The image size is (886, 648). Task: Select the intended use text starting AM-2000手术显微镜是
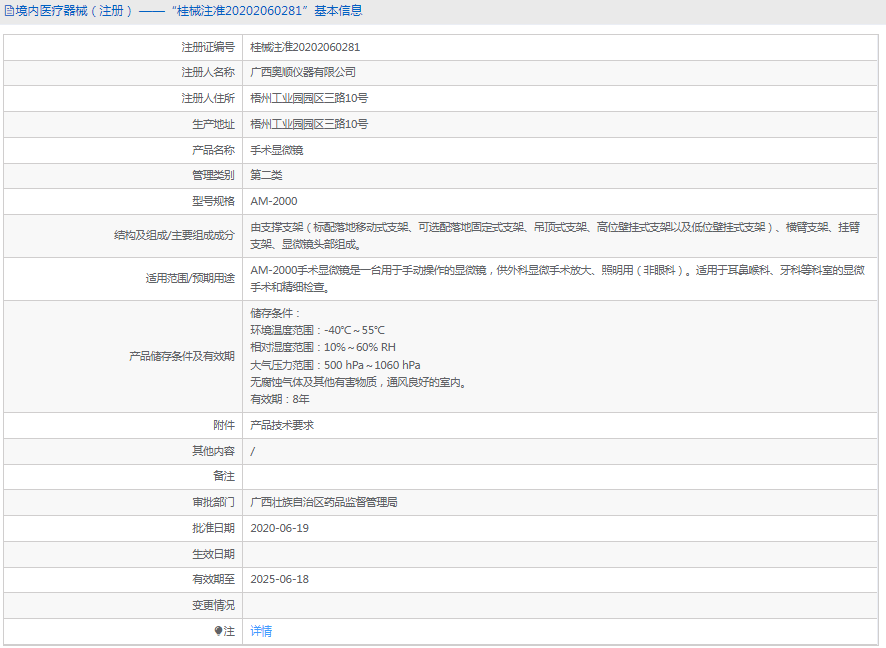[558, 279]
